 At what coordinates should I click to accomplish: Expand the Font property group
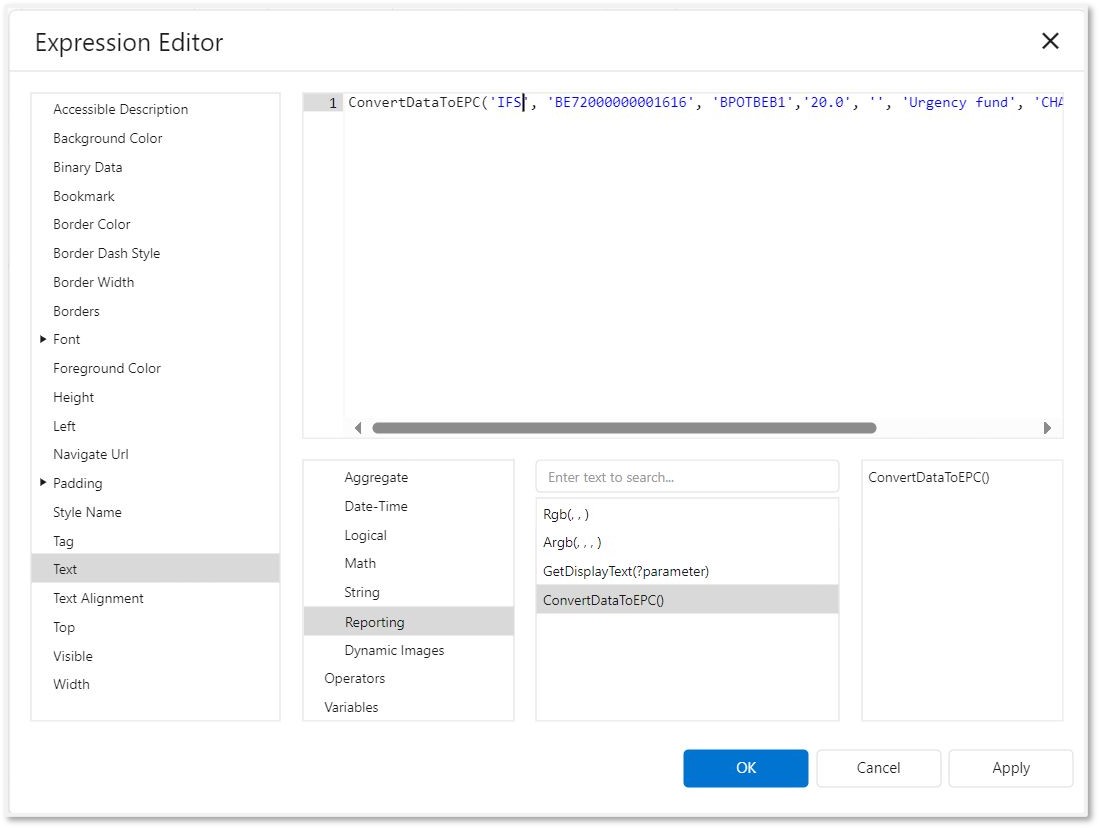[x=43, y=340]
